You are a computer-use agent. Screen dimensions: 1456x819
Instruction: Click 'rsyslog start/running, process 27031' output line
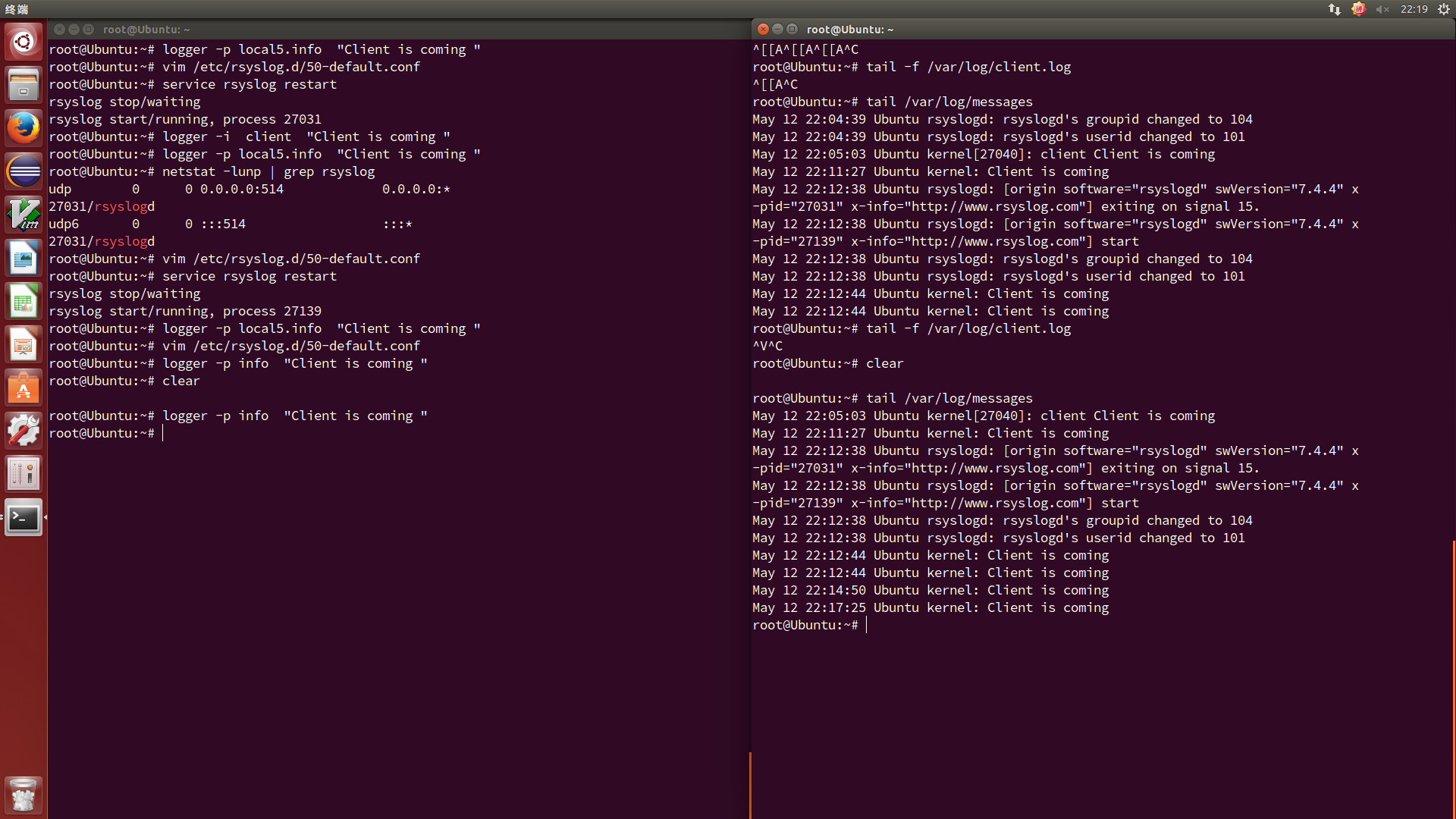[185, 119]
